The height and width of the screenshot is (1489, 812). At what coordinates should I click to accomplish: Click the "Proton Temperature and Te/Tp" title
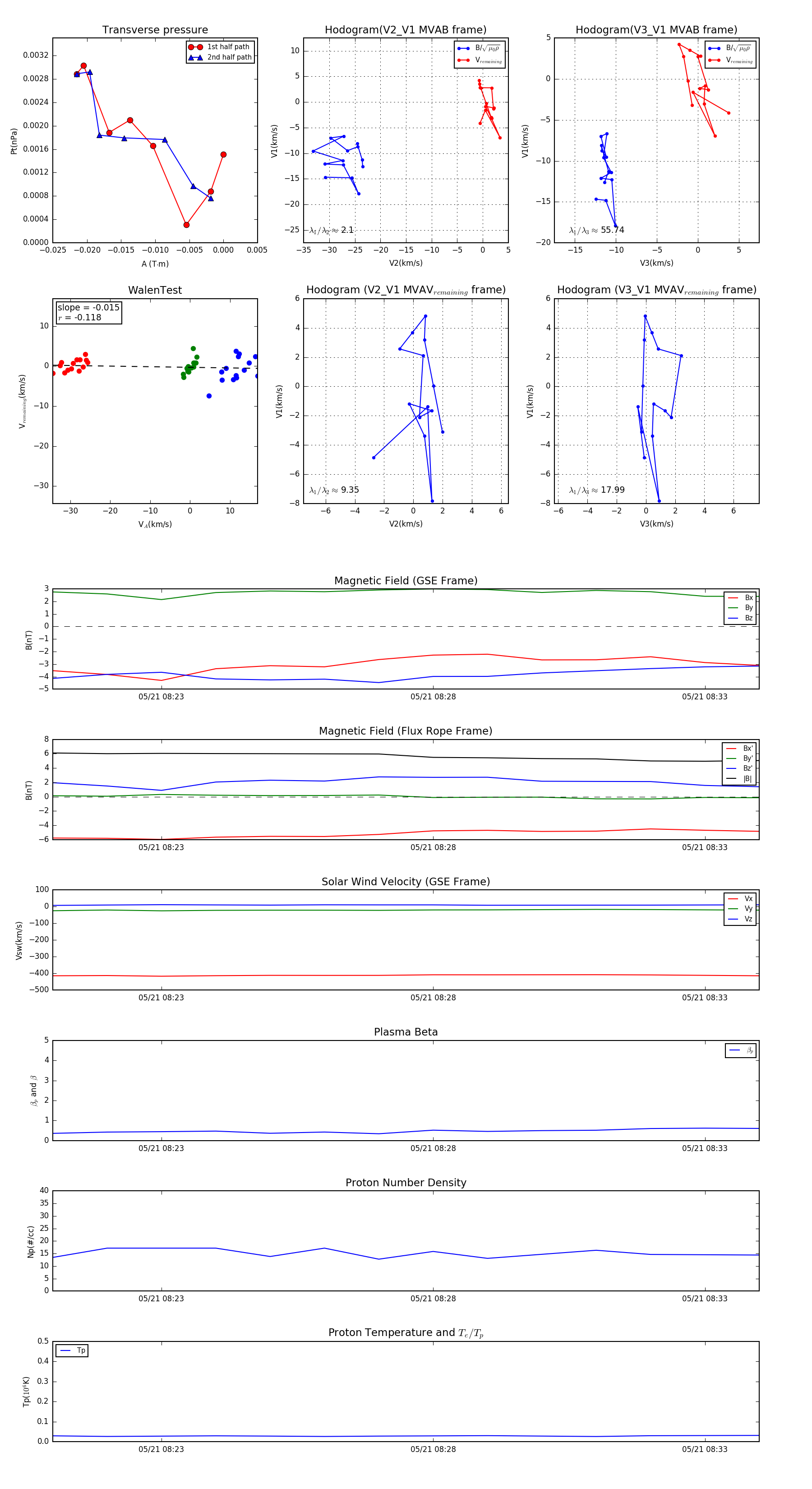pos(406,1333)
